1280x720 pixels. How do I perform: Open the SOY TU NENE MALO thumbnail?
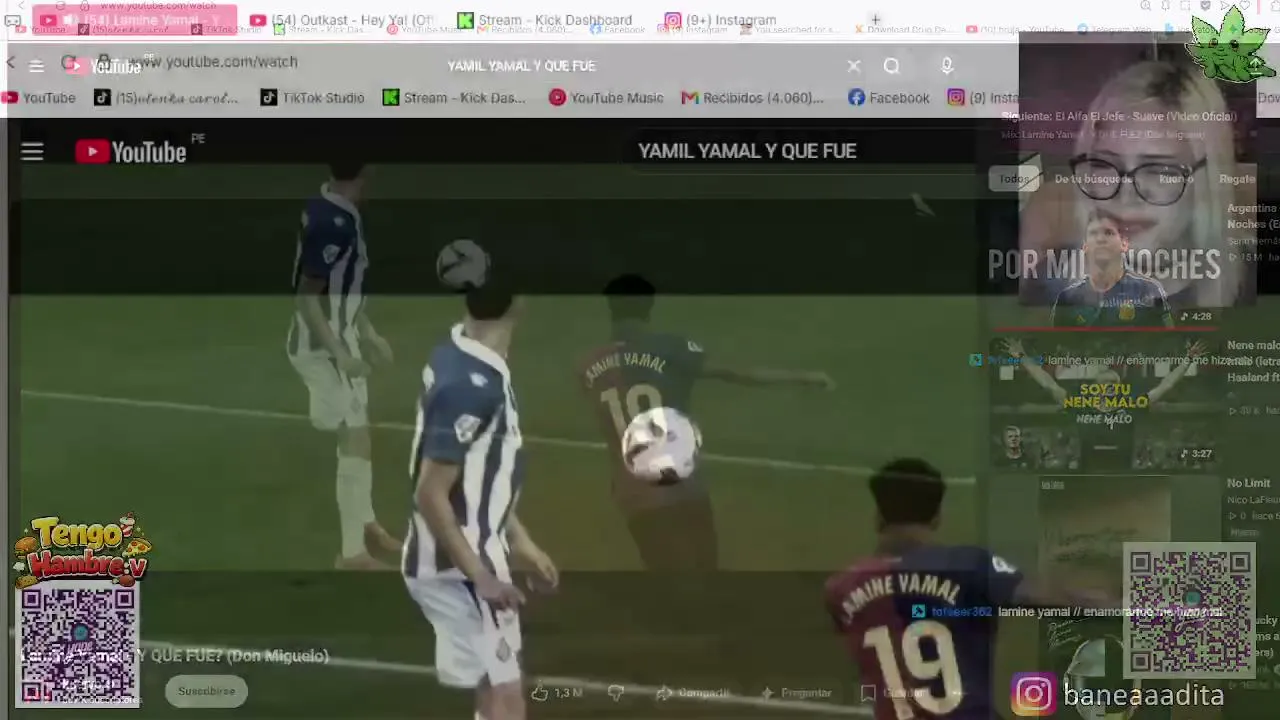[1104, 402]
